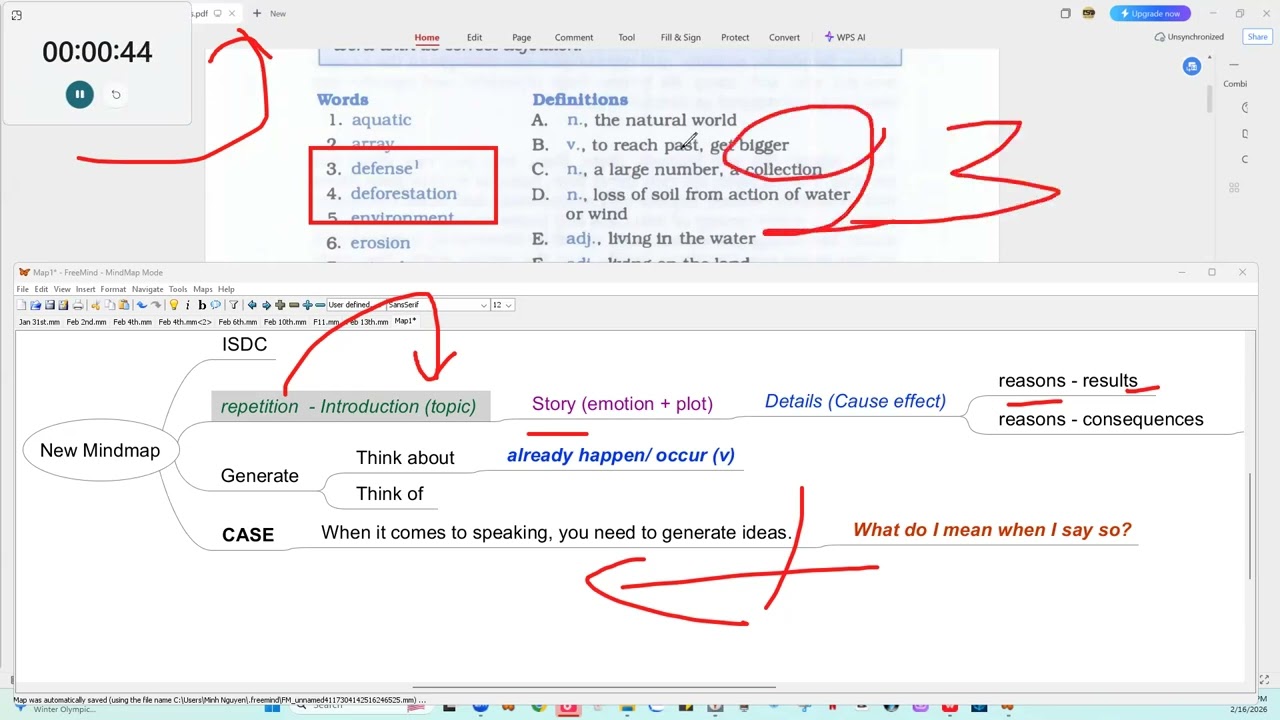Click the blue floating translate icon in PDF
Screen dimensions: 1280x720
click(1191, 66)
